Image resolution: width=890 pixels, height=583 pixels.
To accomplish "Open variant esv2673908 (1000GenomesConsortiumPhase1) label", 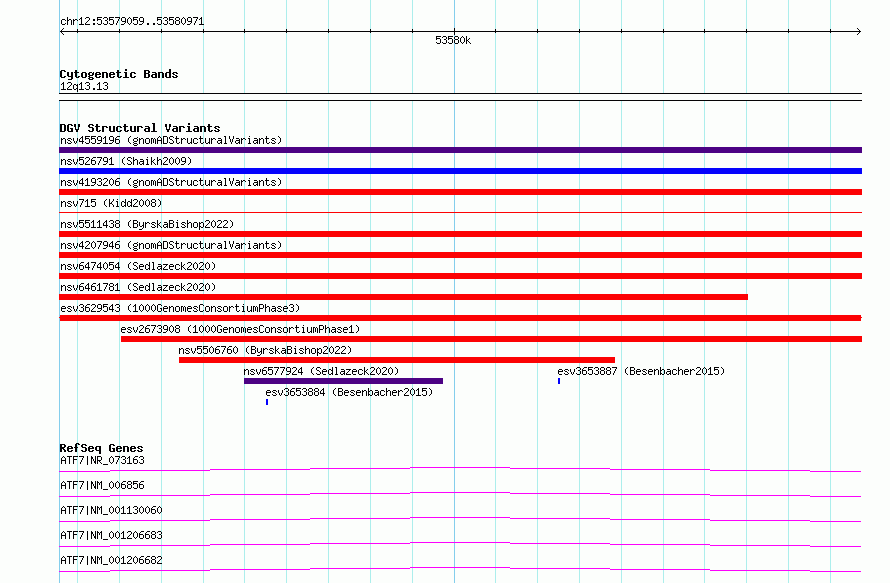I will (240, 329).
